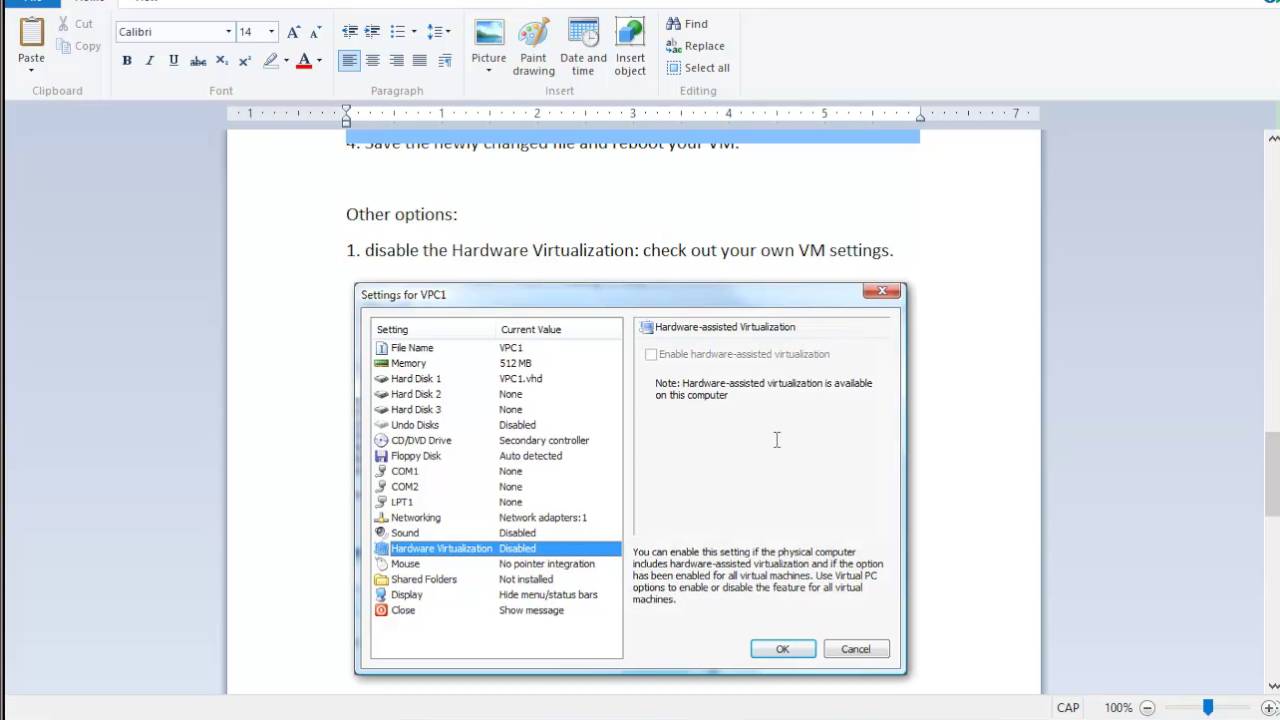
Task: Open the Calibri font family dropdown
Action: 228,32
